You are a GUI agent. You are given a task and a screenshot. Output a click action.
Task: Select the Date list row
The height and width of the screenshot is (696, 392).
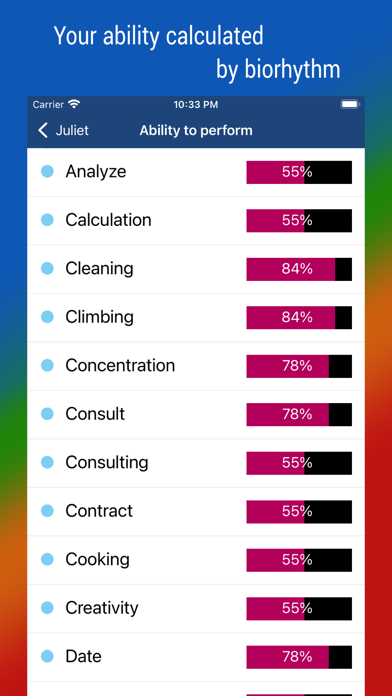[x=196, y=657]
